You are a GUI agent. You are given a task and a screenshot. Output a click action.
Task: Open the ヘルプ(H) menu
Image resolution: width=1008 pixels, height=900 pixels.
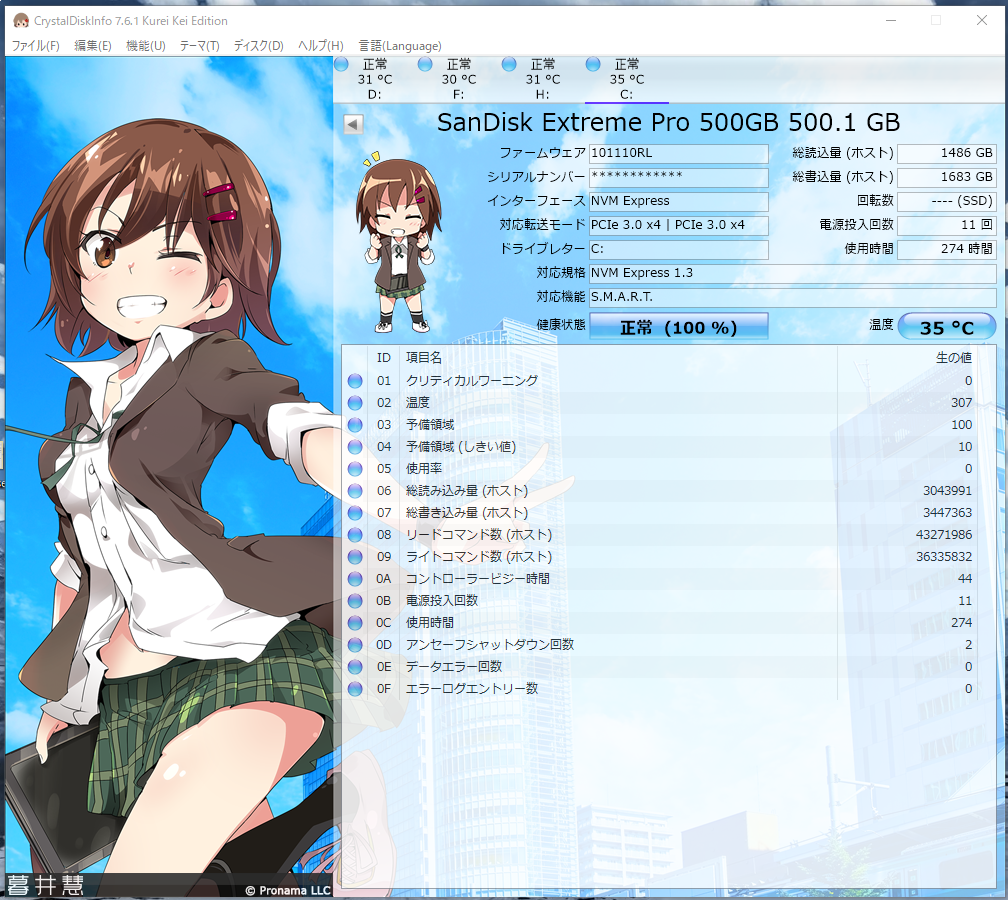click(x=321, y=46)
